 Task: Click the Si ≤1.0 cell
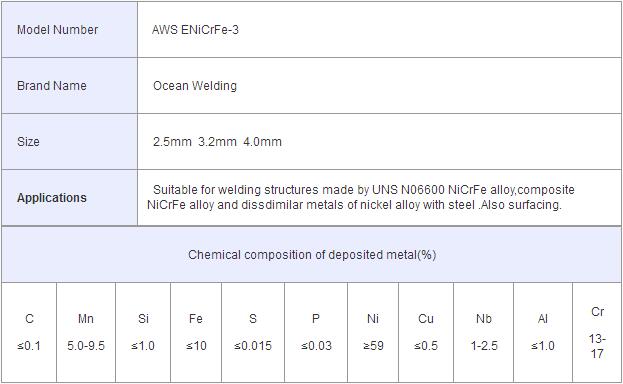(x=143, y=332)
